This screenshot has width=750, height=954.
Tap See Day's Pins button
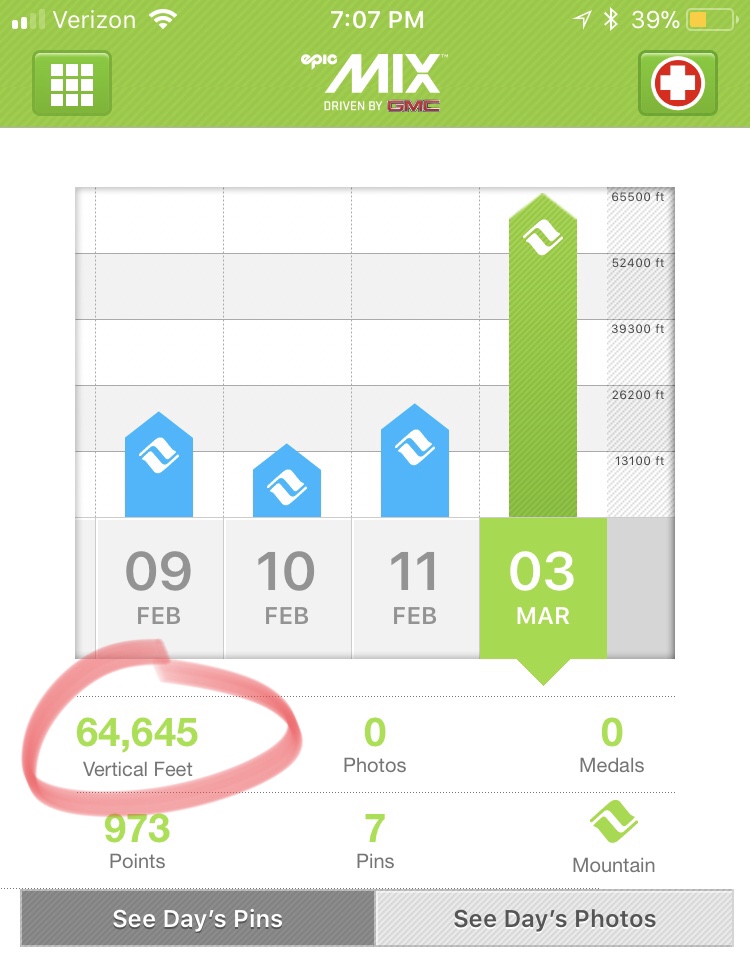[198, 919]
